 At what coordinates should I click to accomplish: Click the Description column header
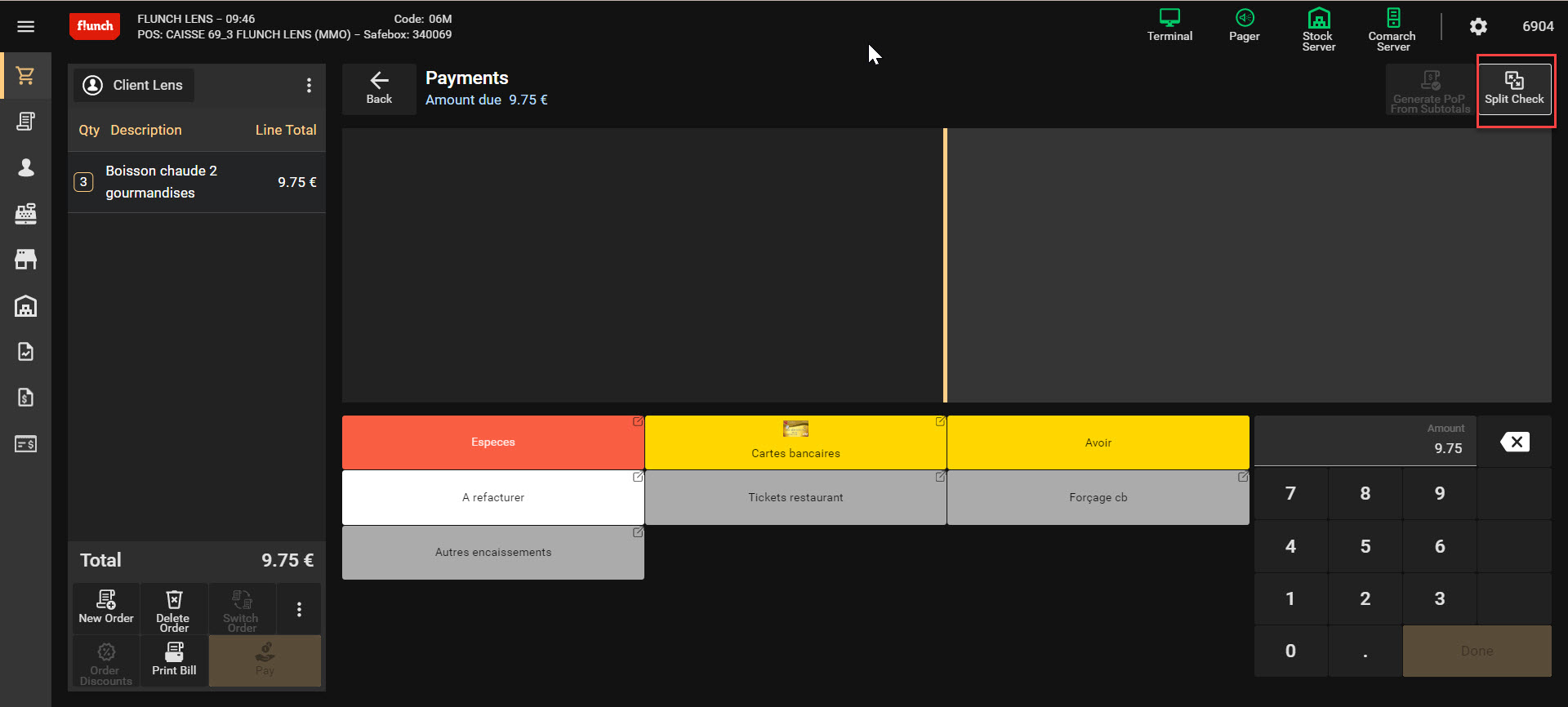(x=146, y=130)
